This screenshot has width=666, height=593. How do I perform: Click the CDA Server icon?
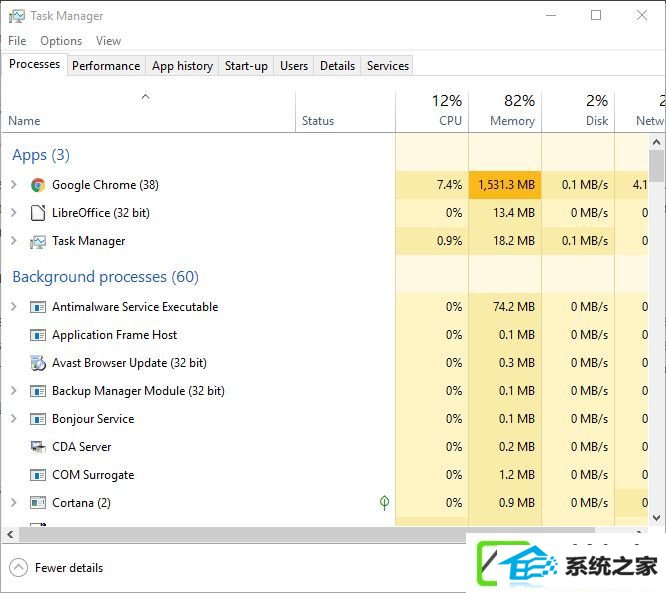(x=38, y=447)
